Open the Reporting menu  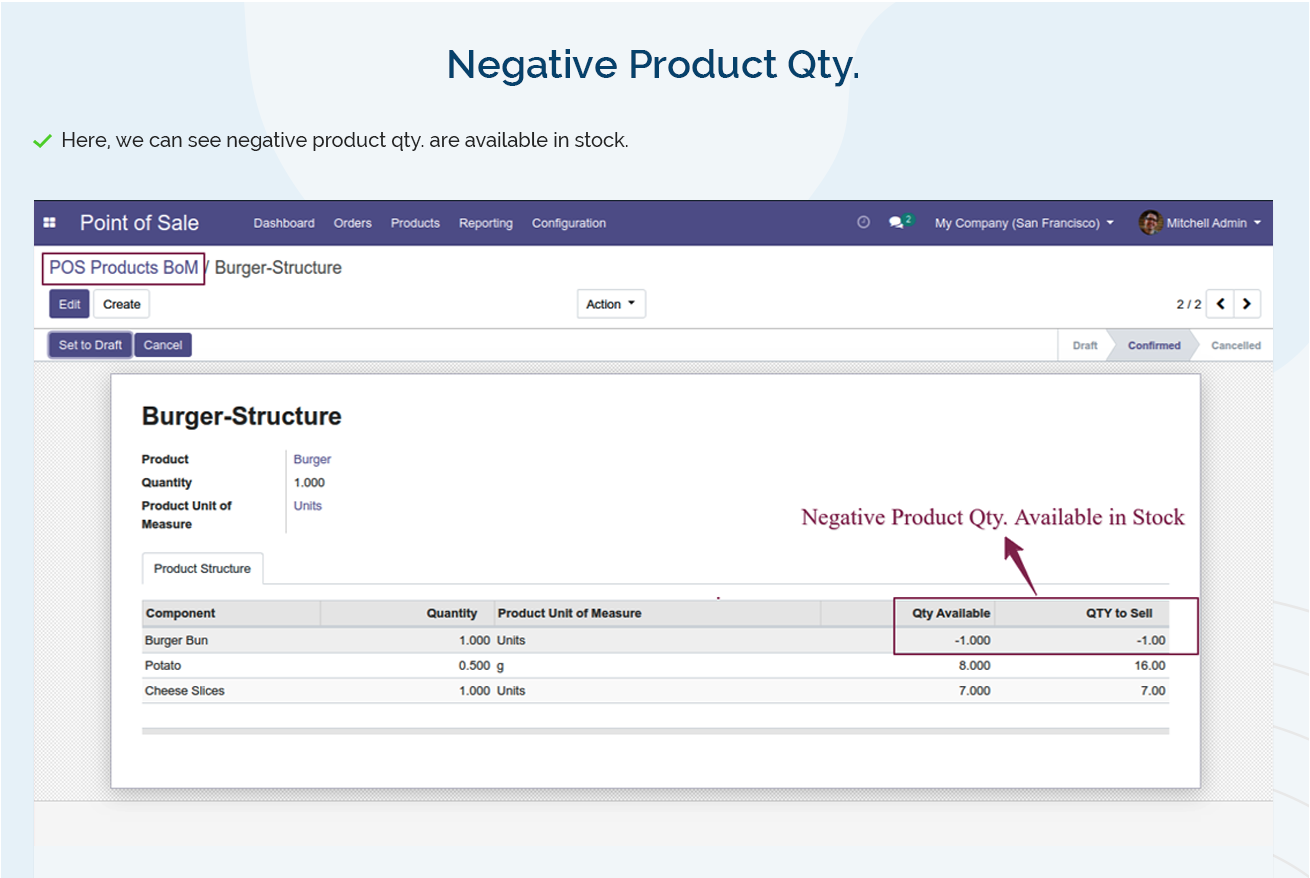click(x=486, y=223)
